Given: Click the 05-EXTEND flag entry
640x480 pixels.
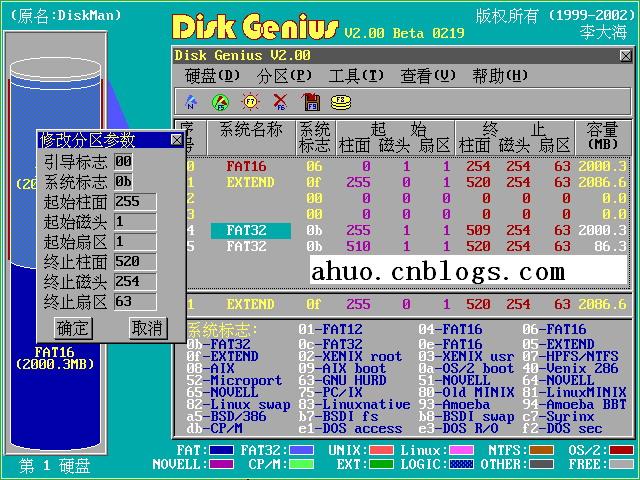Looking at the screenshot, I should pos(558,344).
